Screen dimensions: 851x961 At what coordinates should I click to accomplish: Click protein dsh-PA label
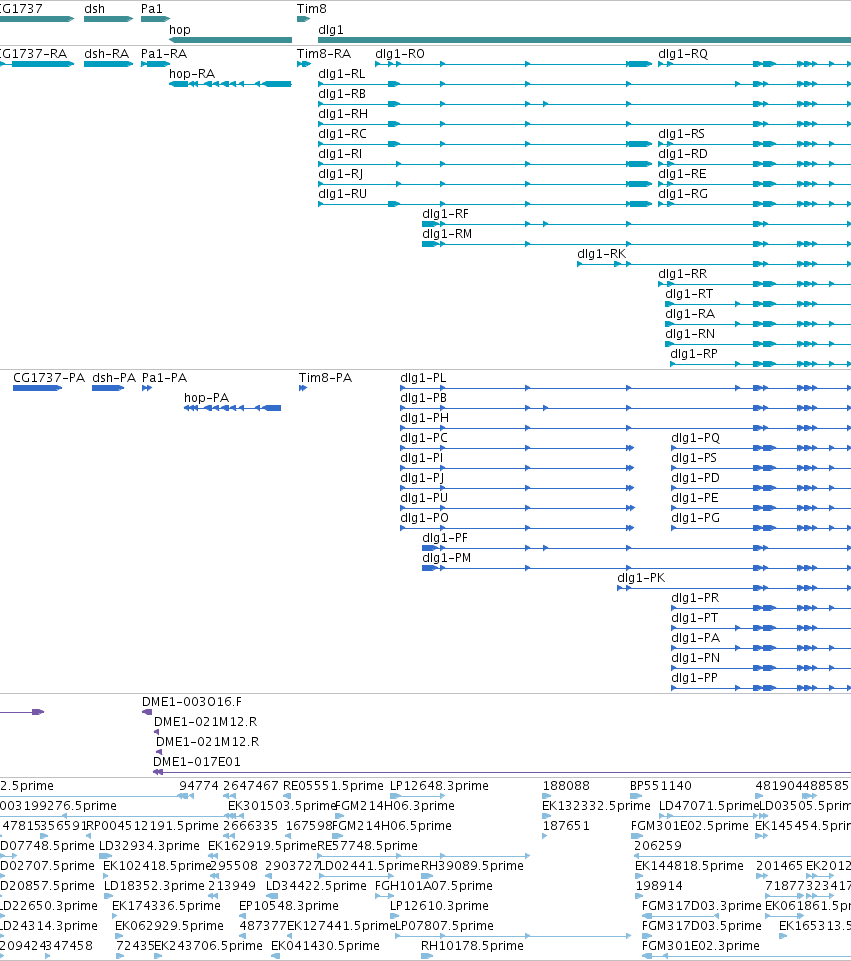tap(114, 378)
